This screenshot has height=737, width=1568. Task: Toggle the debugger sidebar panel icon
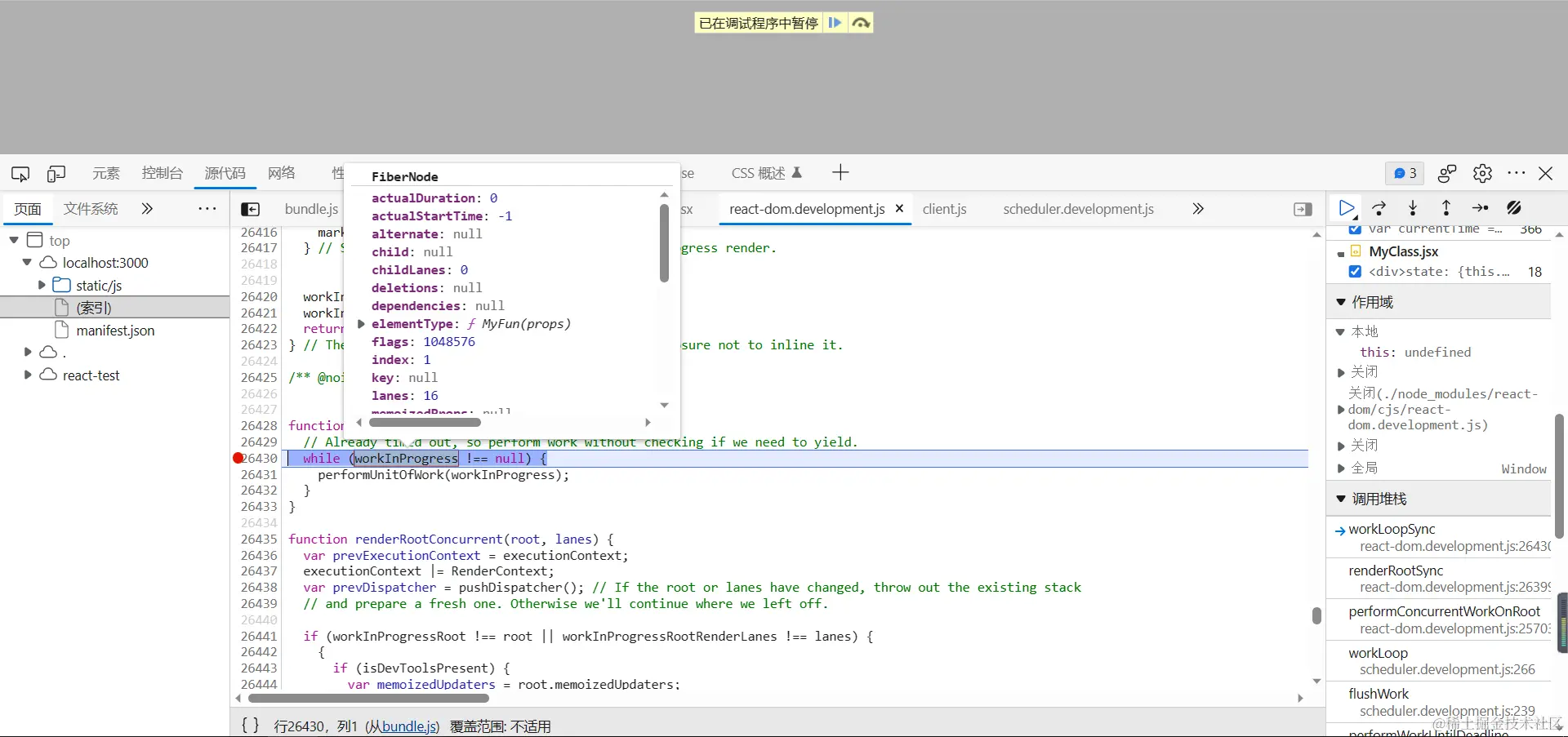[x=1303, y=210]
